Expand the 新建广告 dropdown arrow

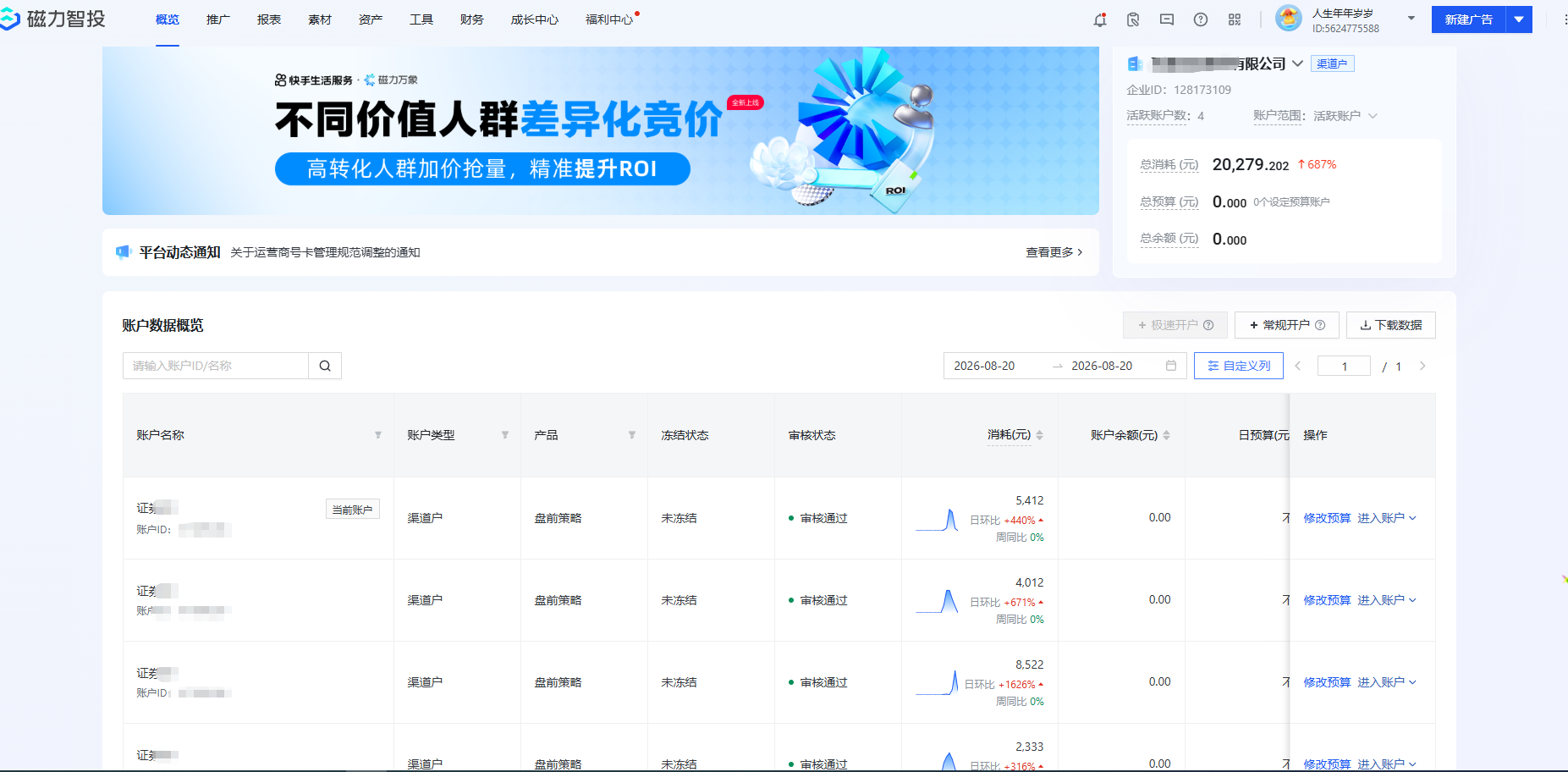(x=1519, y=19)
